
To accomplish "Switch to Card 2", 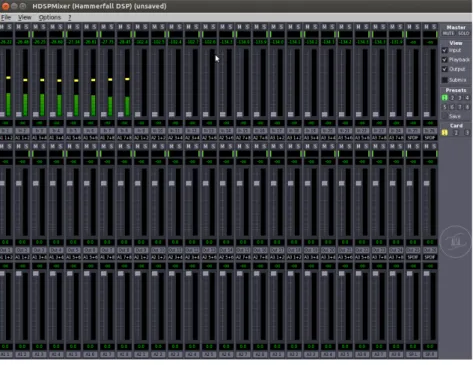I will (456, 133).
